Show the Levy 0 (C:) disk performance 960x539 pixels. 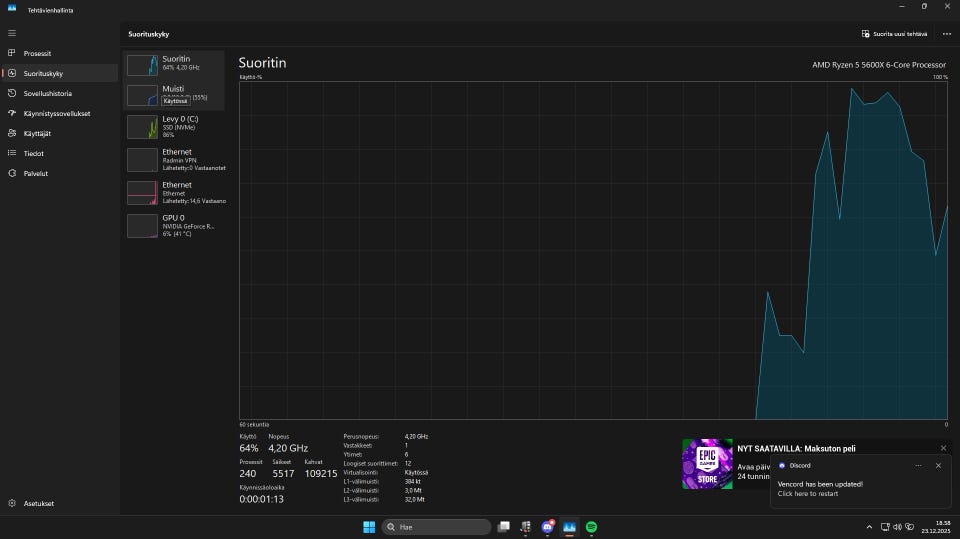[x=174, y=127]
